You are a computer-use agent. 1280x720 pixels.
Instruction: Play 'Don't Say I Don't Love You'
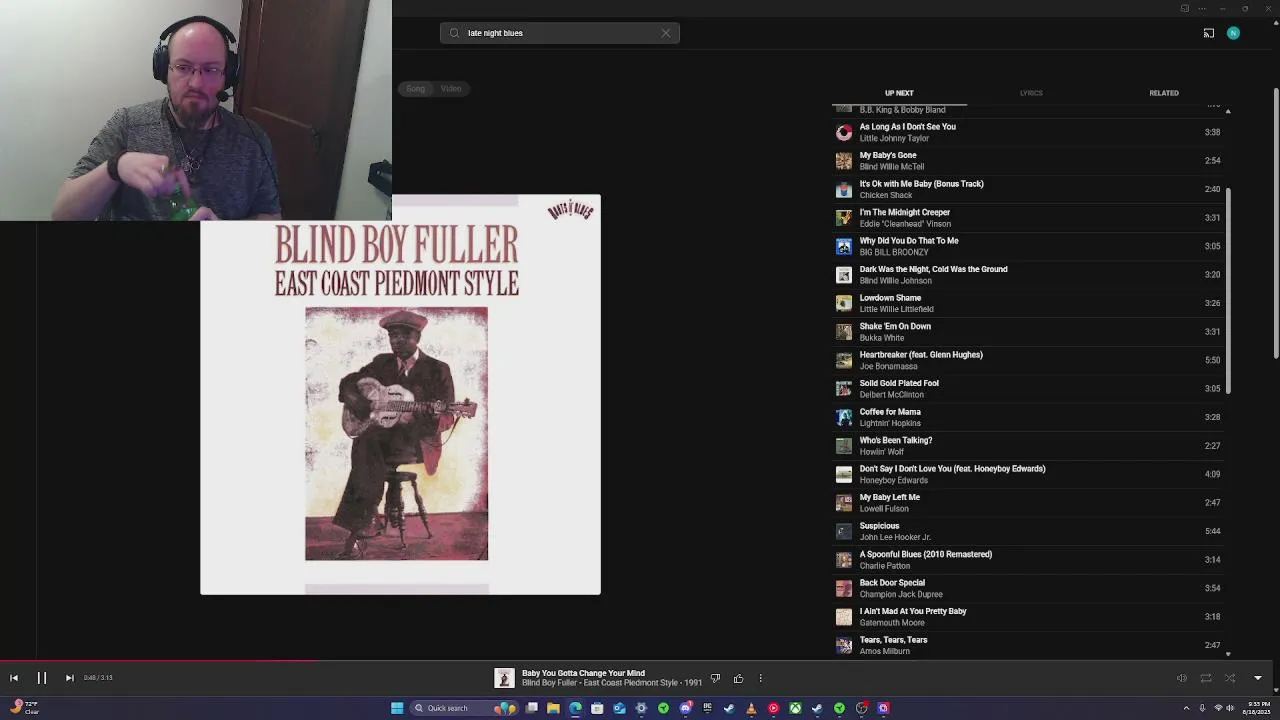click(x=1028, y=474)
